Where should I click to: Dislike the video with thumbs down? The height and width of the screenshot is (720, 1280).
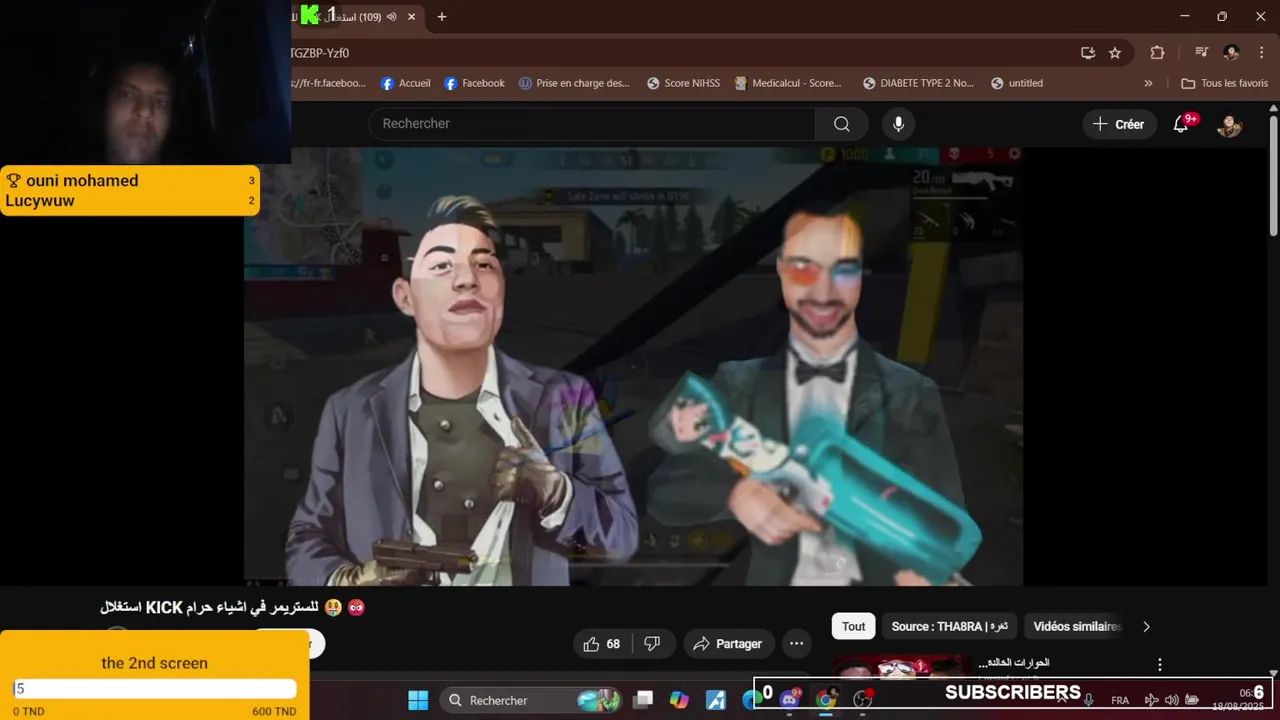pyautogui.click(x=652, y=644)
